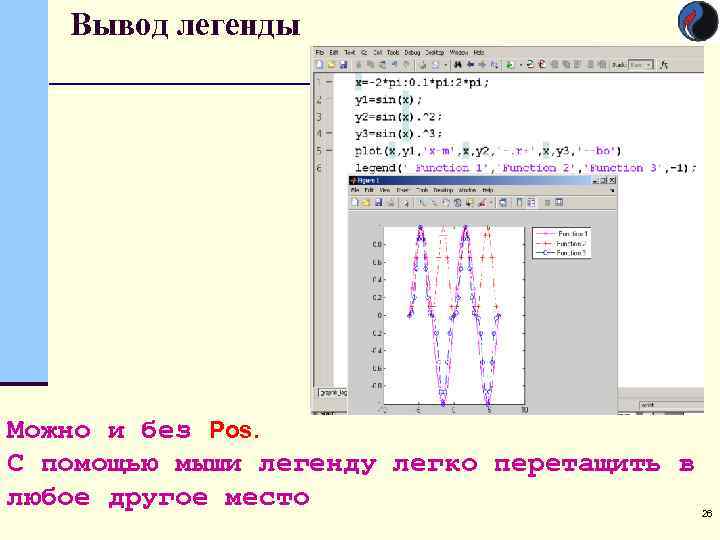Click Paste icon in editor toolbar

pos(382,65)
